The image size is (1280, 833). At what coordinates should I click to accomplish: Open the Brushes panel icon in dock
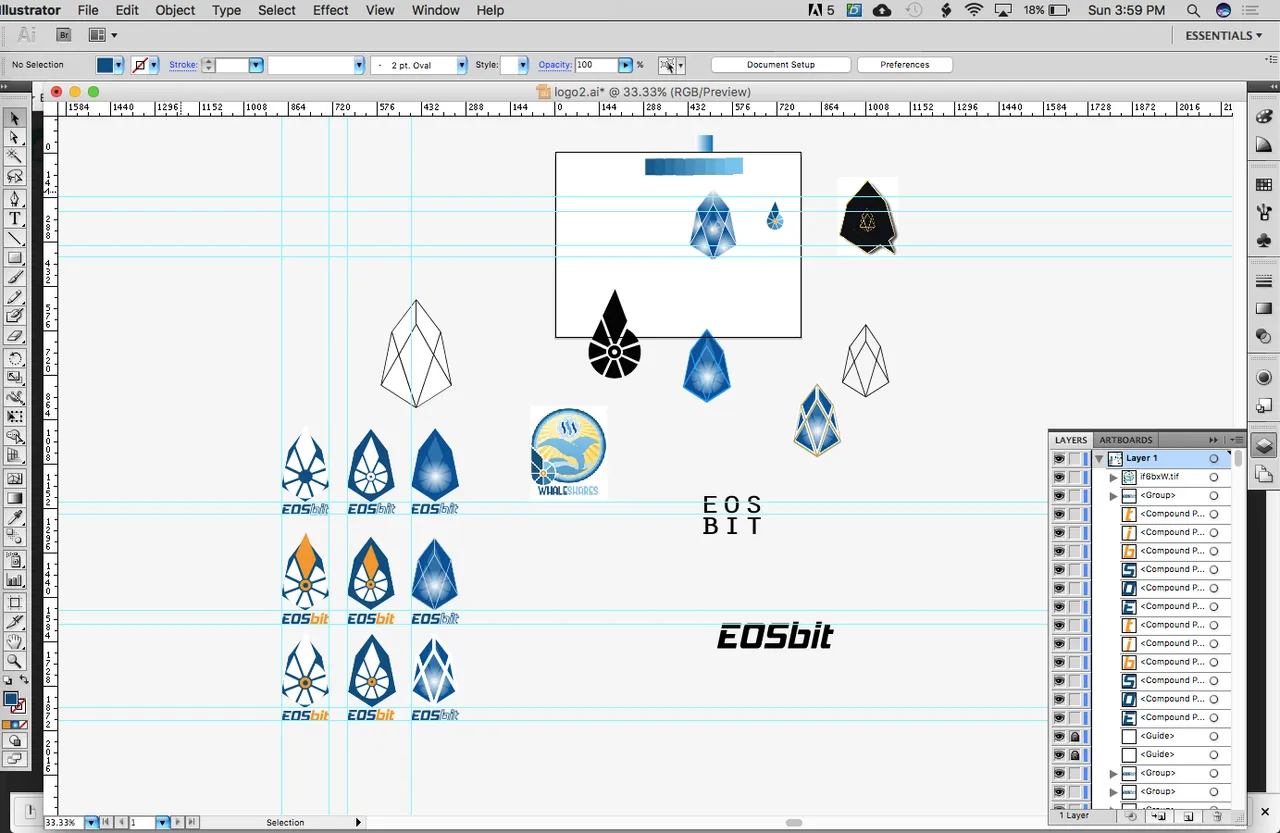(x=1264, y=212)
